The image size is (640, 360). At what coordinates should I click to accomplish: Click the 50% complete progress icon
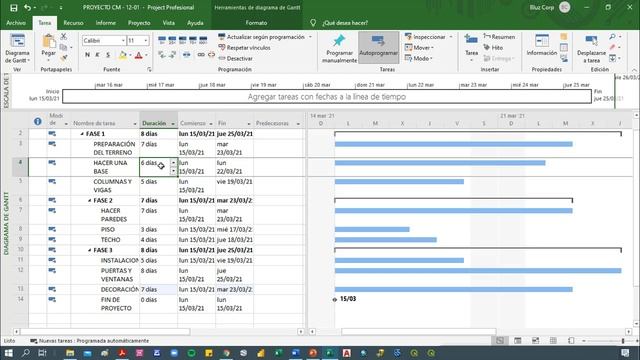(x=182, y=40)
